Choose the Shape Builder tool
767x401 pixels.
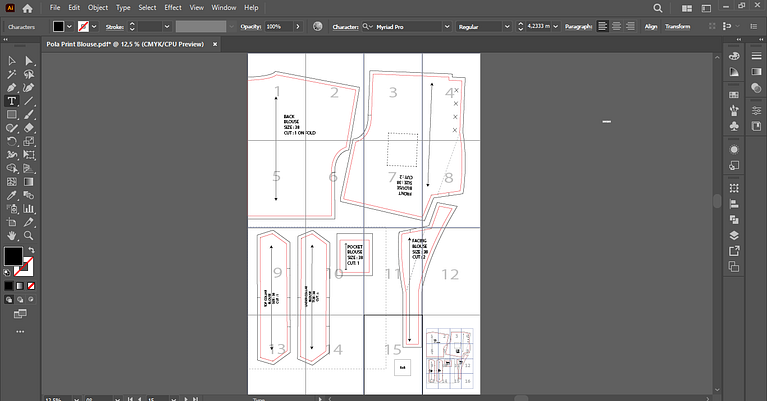click(x=12, y=168)
